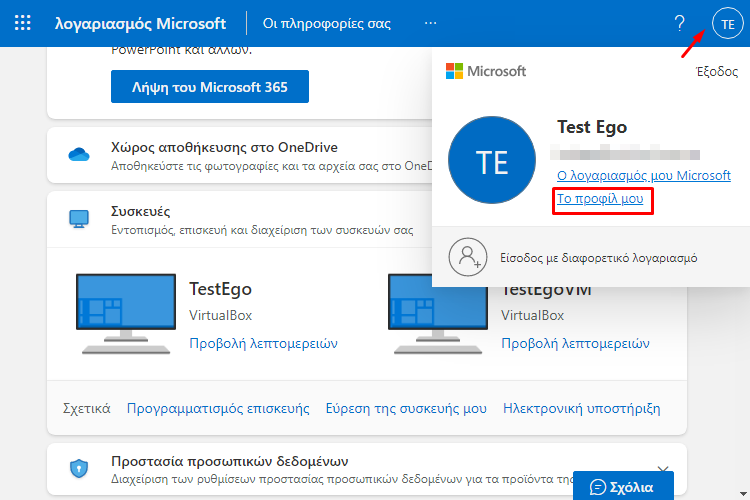750x500 pixels.
Task: Expand the Προστασία προσωπικών δεδομένων section
Action: coord(662,469)
